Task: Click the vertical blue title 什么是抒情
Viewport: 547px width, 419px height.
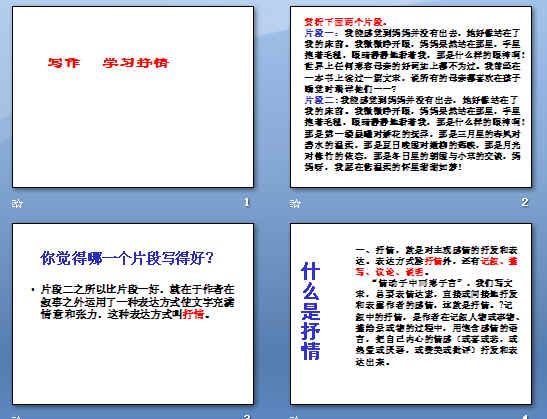Action: pyautogui.click(x=310, y=311)
